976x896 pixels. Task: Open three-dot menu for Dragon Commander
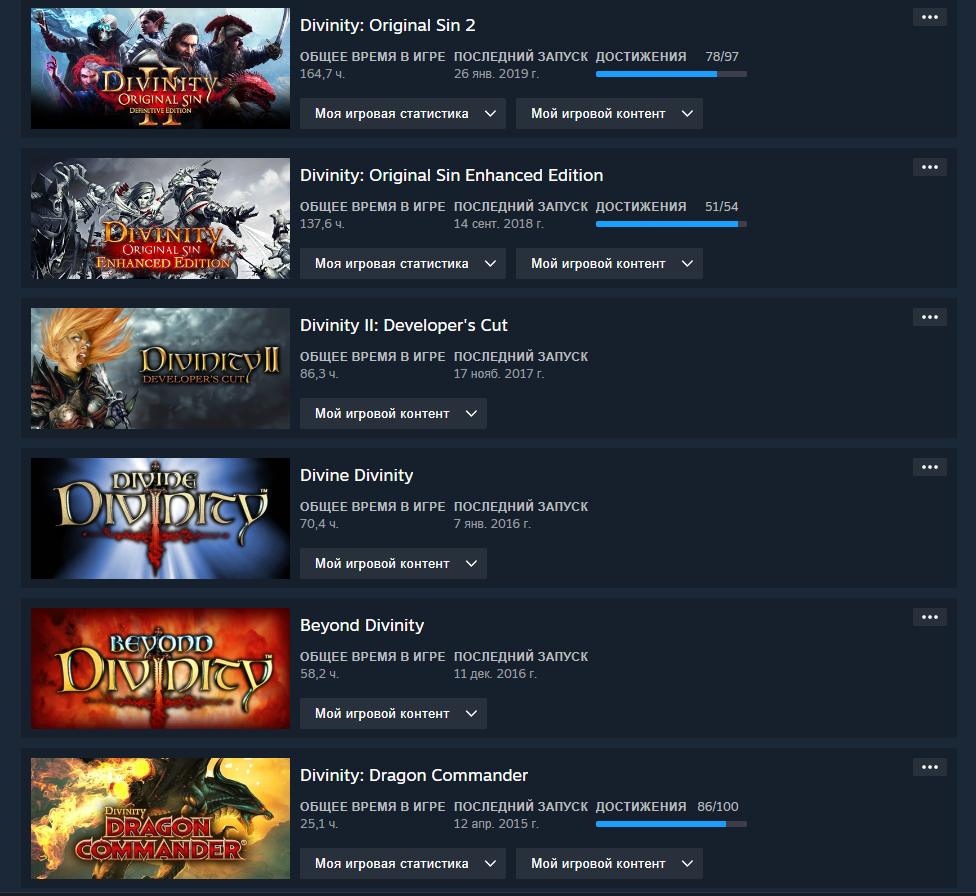pyautogui.click(x=929, y=767)
